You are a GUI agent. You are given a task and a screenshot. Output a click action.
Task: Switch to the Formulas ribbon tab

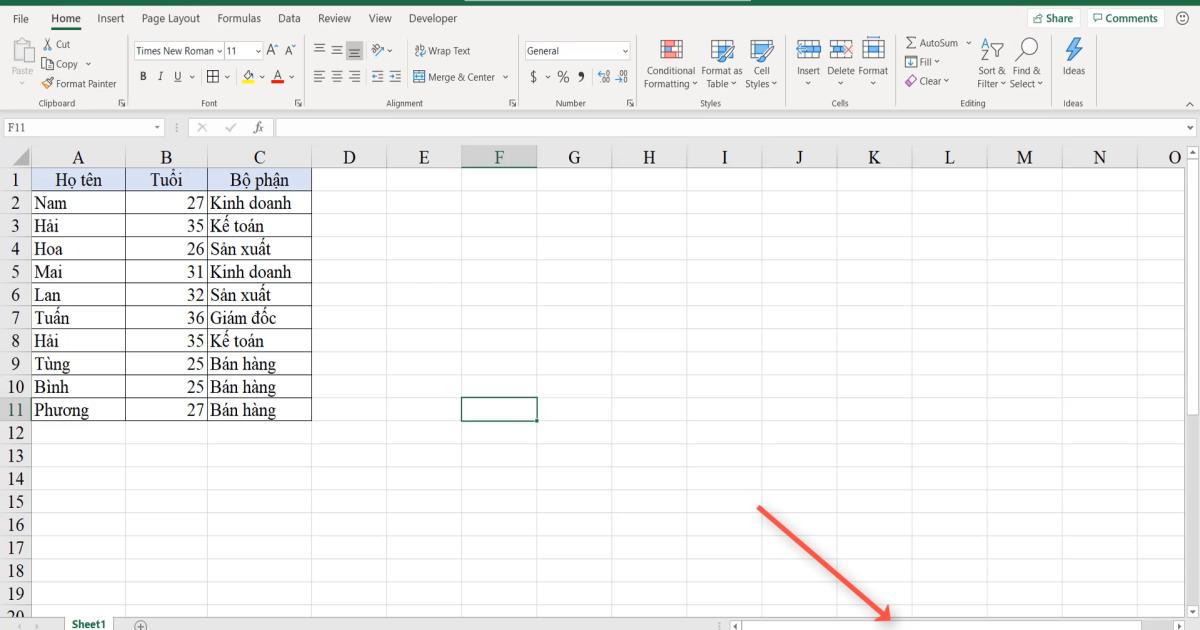point(239,18)
